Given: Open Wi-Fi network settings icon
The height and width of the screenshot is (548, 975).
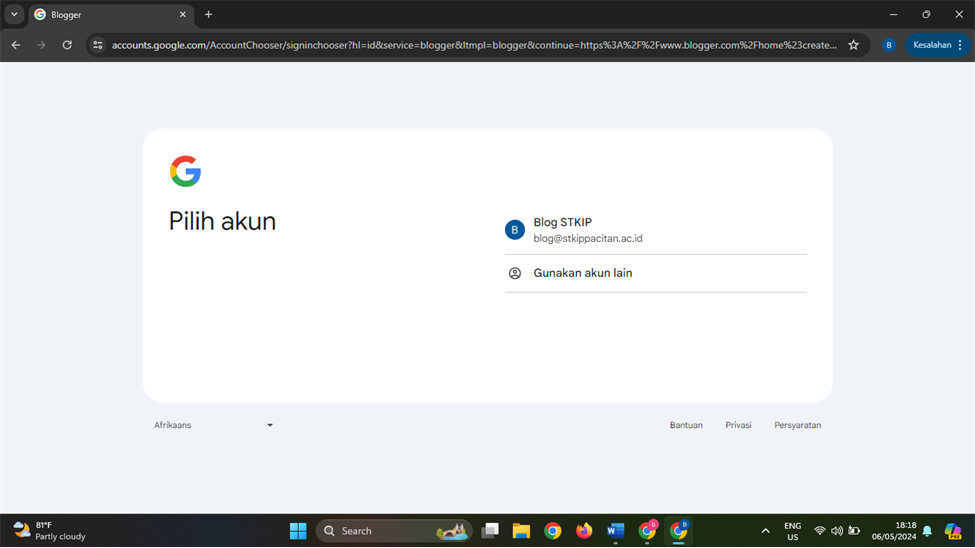Looking at the screenshot, I should (x=820, y=531).
